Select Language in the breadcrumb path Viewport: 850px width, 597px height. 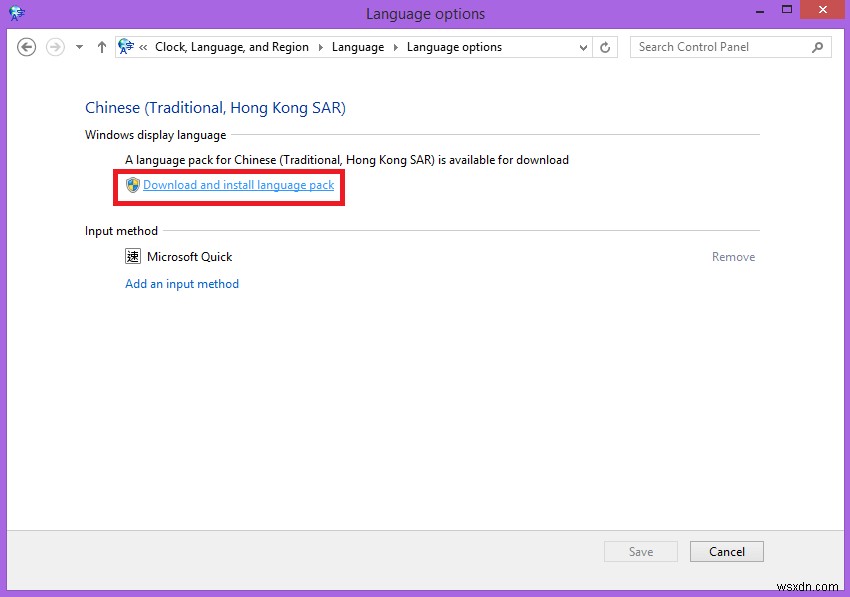click(x=358, y=47)
